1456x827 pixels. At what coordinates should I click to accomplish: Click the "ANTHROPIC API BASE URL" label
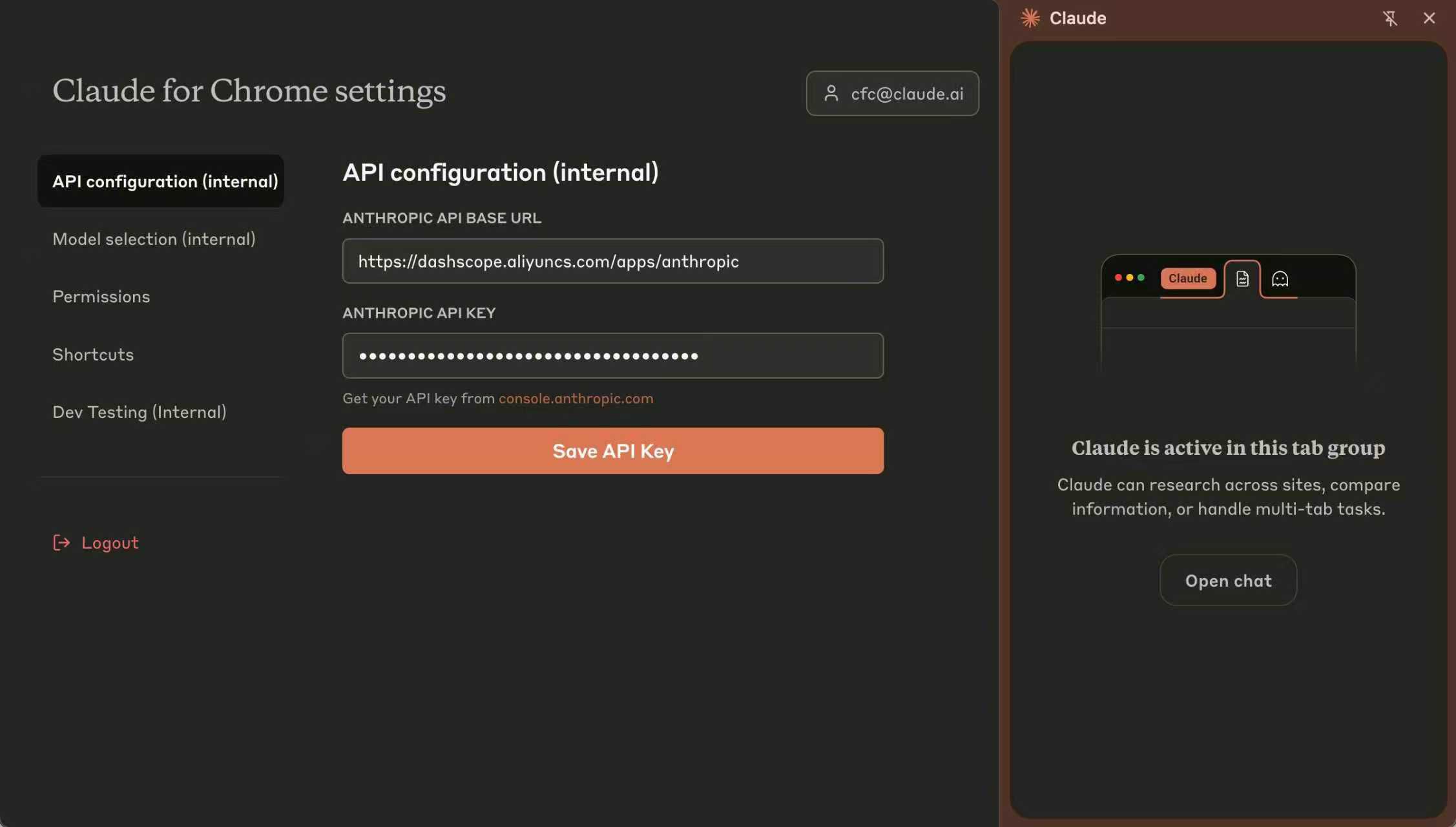(442, 218)
